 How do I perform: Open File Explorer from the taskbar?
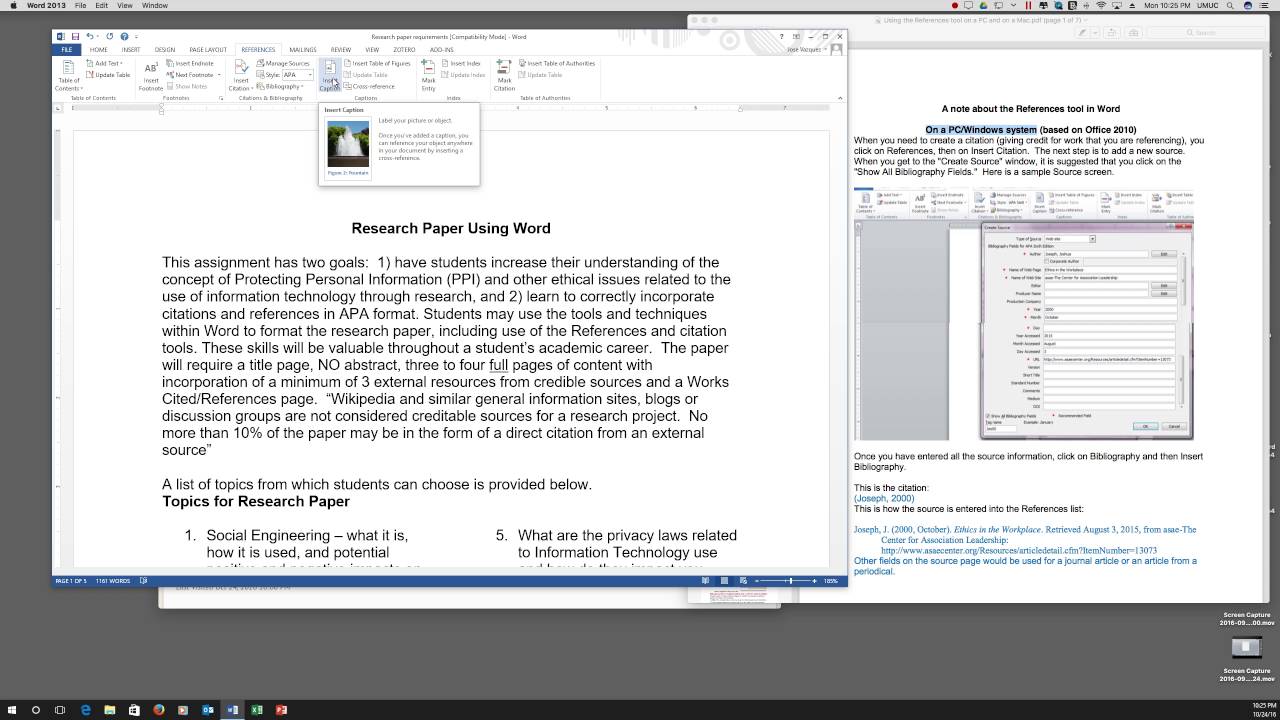click(110, 710)
